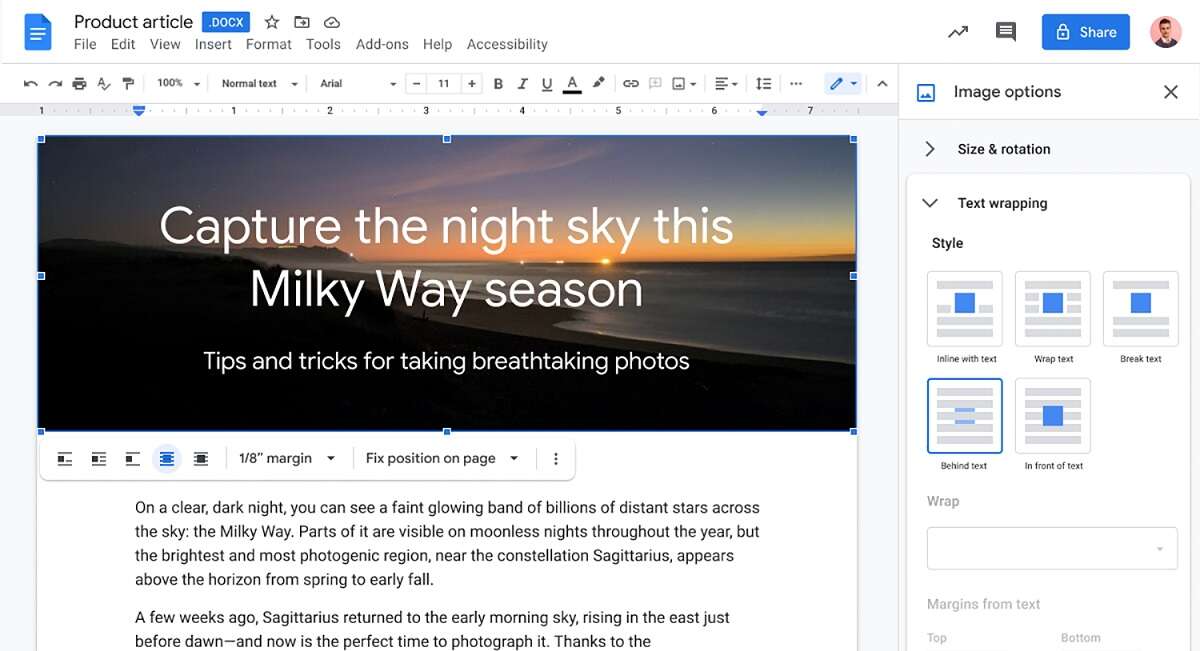Star the Product article document
The height and width of the screenshot is (651, 1200).
click(272, 22)
